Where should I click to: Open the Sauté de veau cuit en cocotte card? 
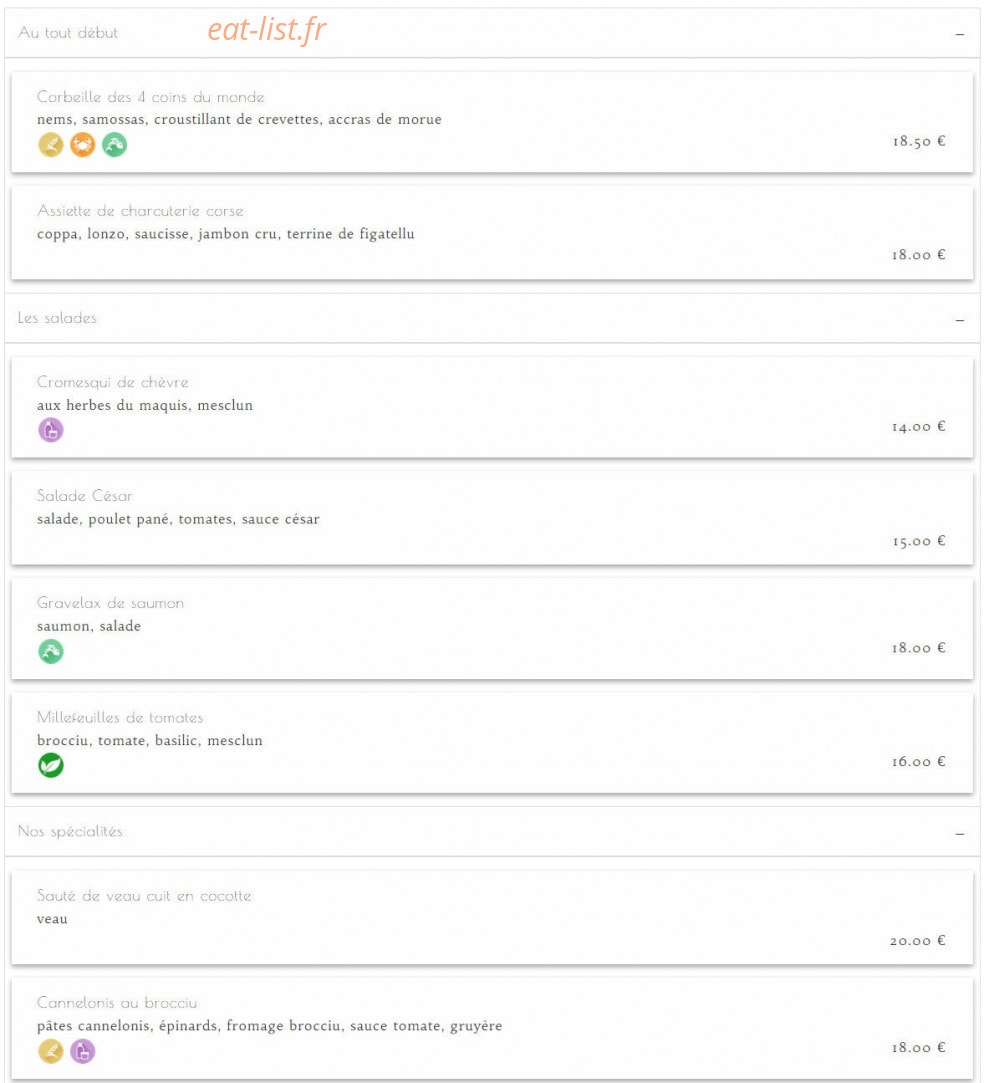(492, 918)
